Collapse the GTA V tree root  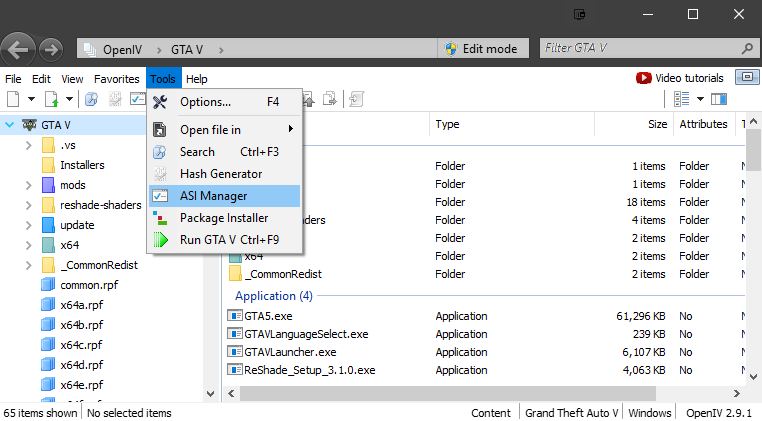pyautogui.click(x=9, y=125)
